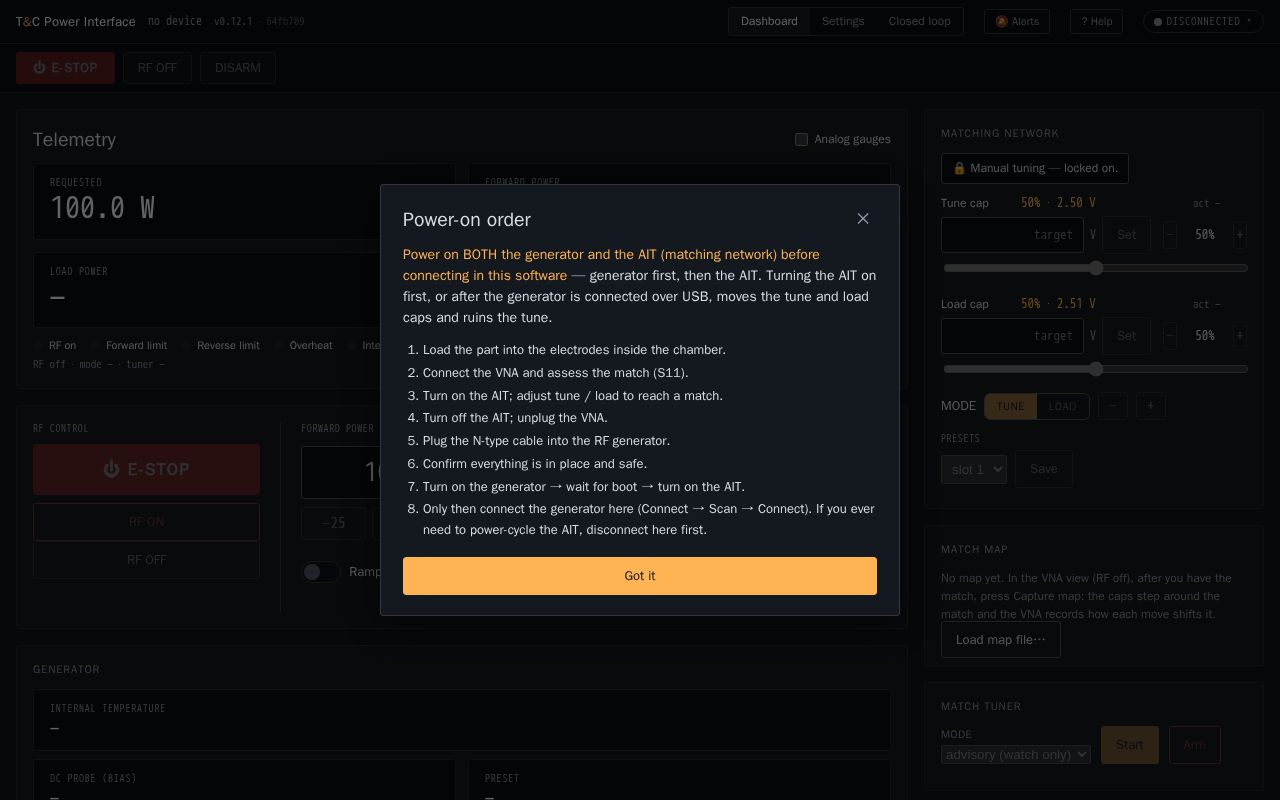Decrease Tune cap with minus button

pyautogui.click(x=1170, y=235)
